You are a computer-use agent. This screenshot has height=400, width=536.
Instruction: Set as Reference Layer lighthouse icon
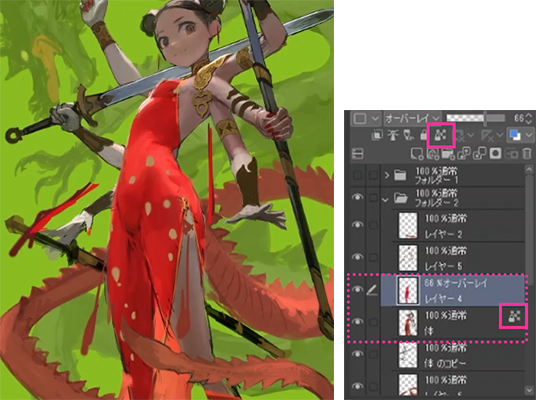click(393, 135)
